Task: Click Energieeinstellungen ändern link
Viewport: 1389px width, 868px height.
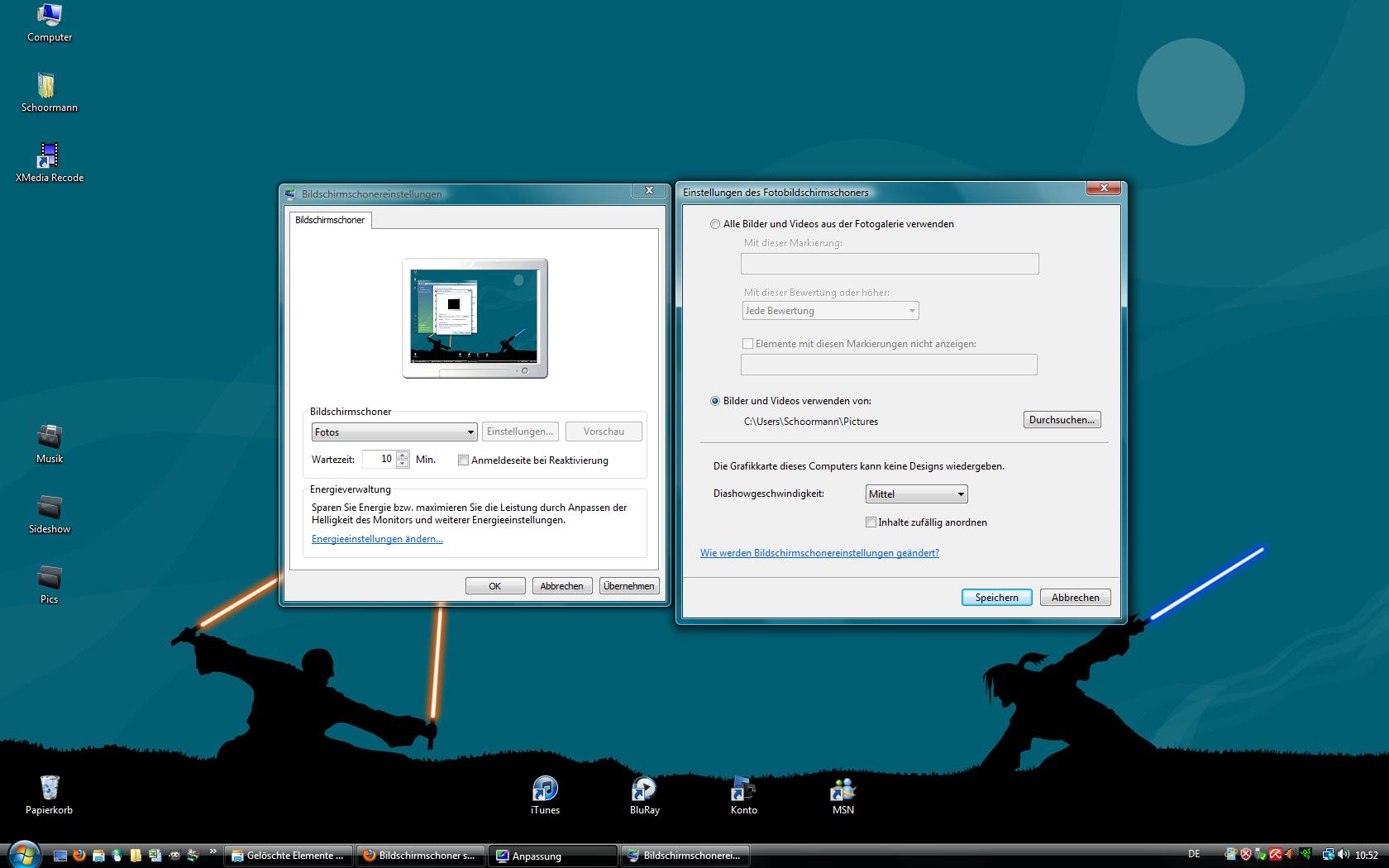Action: click(x=377, y=539)
